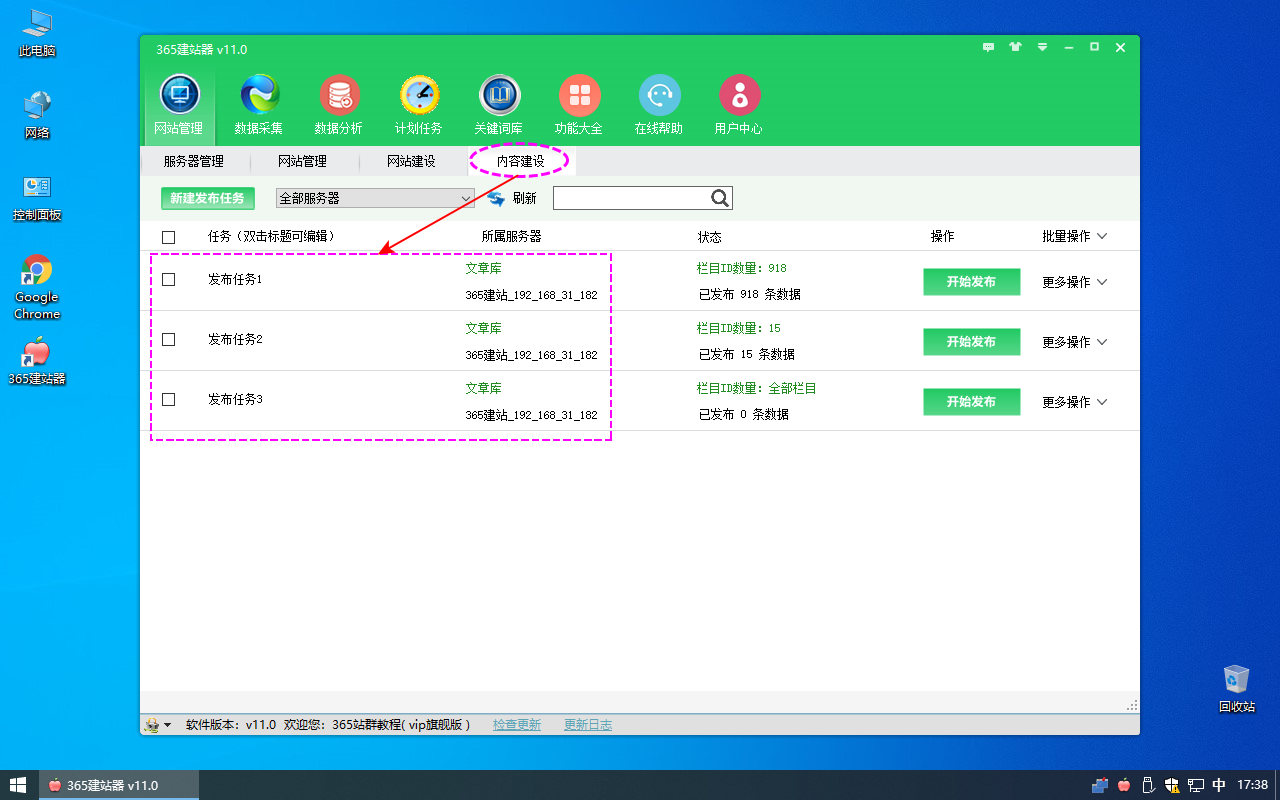Click the 刷新 label
The width and height of the screenshot is (1280, 800).
[x=524, y=198]
